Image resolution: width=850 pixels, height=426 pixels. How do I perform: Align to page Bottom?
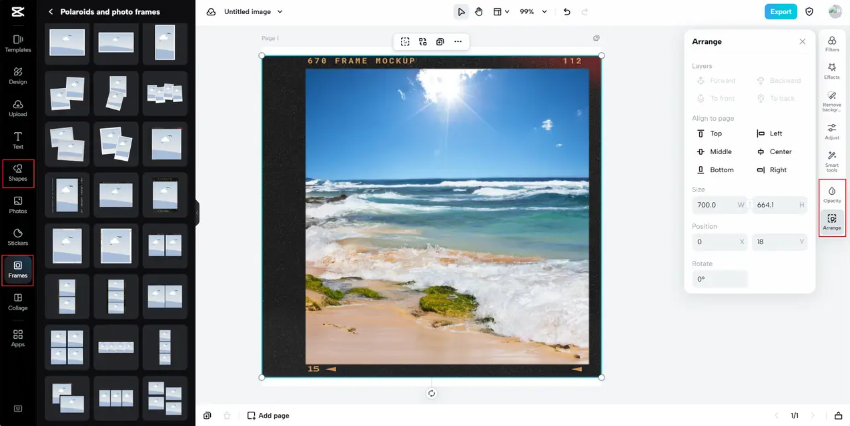click(x=716, y=170)
